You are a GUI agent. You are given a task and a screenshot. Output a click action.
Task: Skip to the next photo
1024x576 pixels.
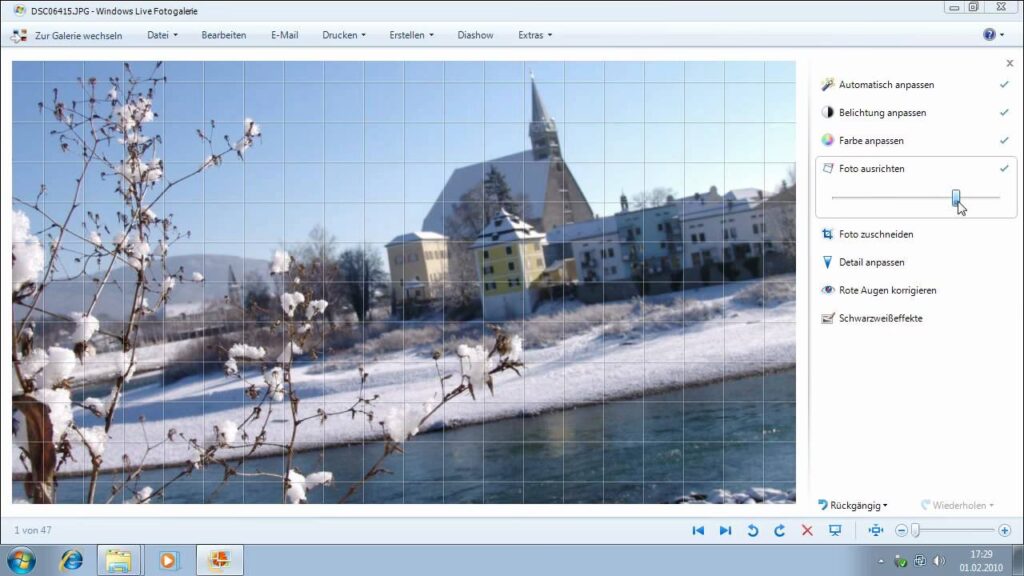click(x=725, y=531)
